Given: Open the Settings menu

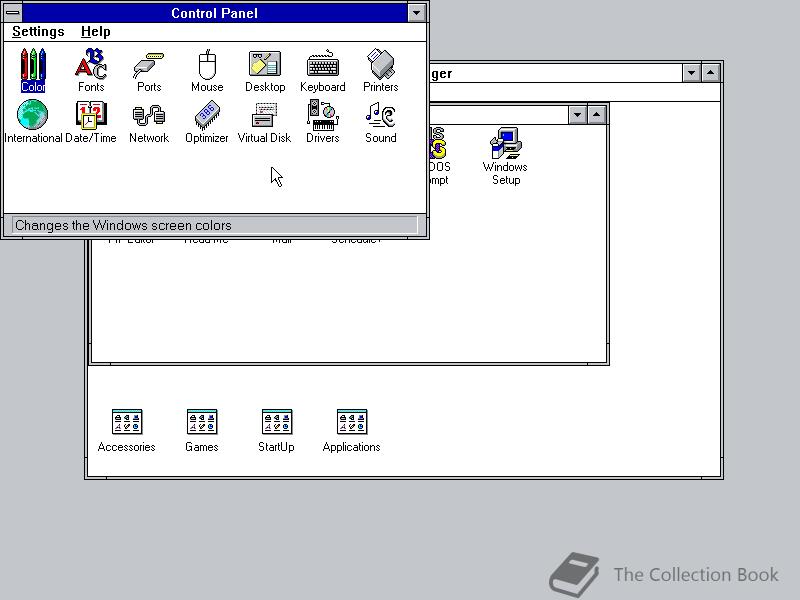Looking at the screenshot, I should [38, 32].
